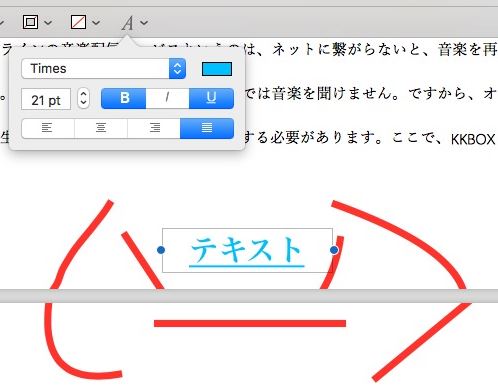This screenshot has height=388, width=498.
Task: Open the Times font dropdown
Action: (x=103, y=69)
